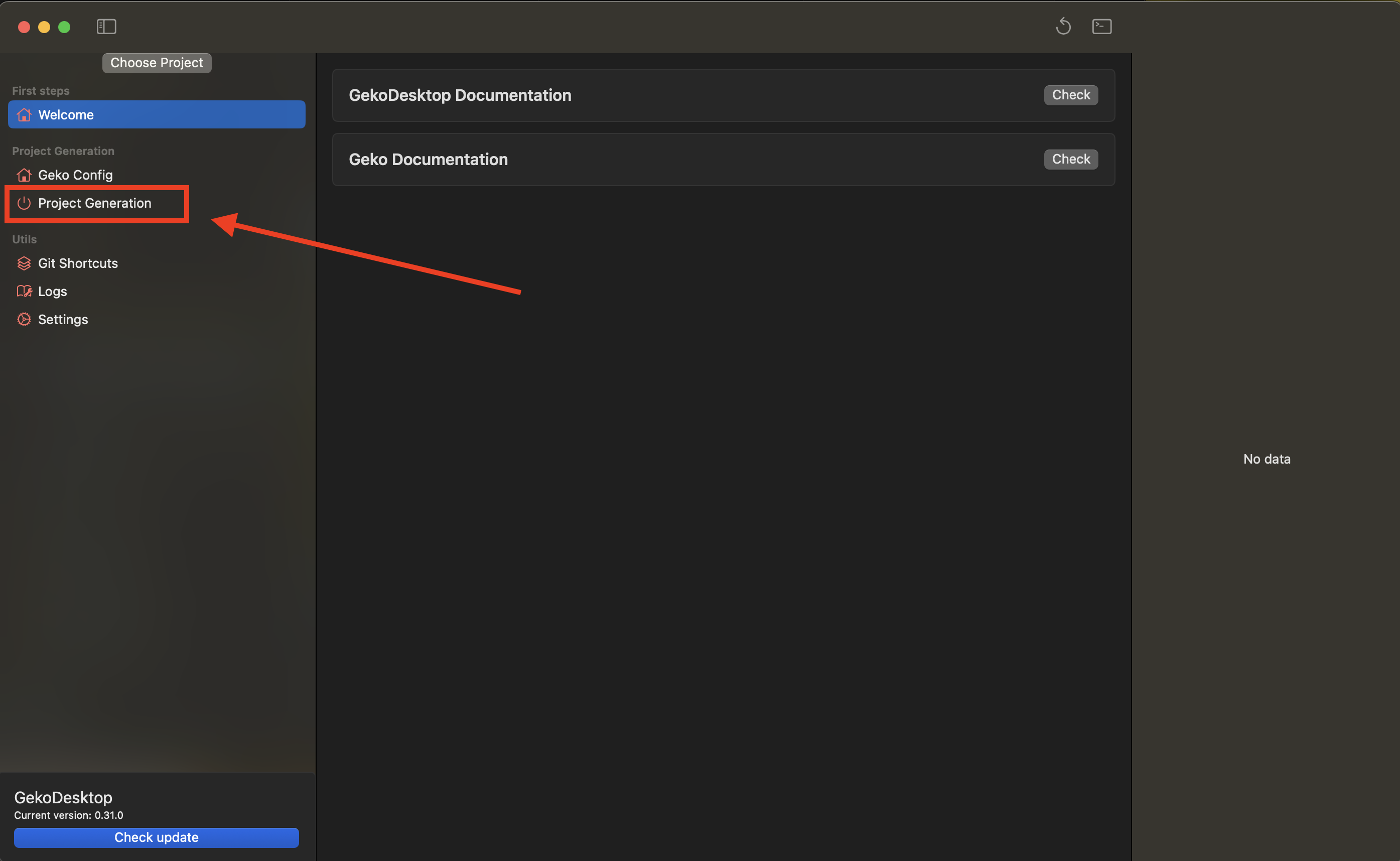
Task: Click the Welcome house icon
Action: (24, 114)
